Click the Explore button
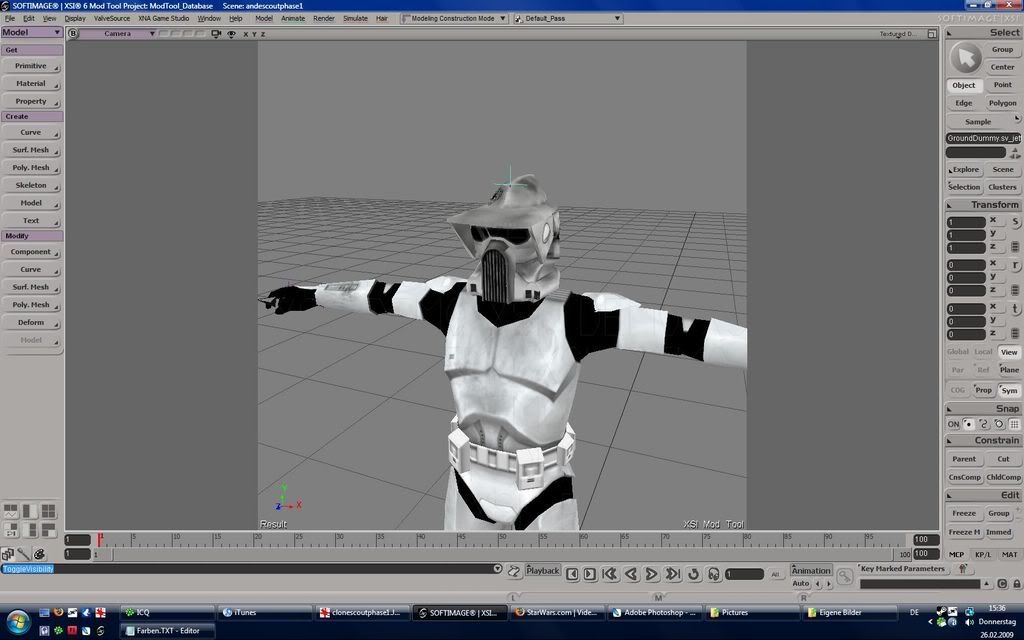This screenshot has width=1024, height=640. point(964,170)
